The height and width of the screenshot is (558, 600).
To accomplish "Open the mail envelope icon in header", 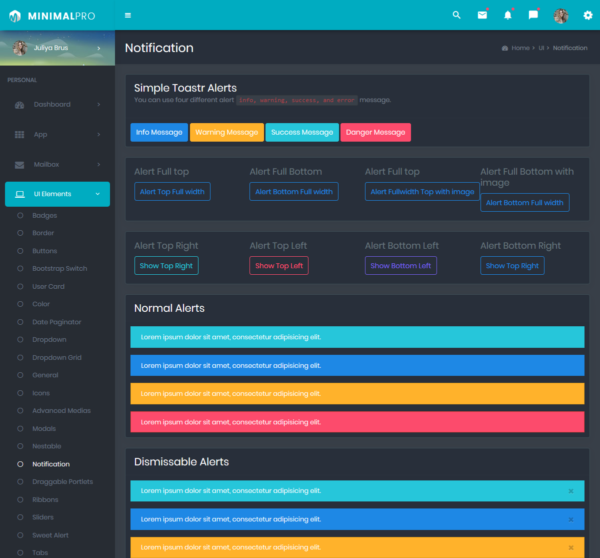I will [482, 15].
